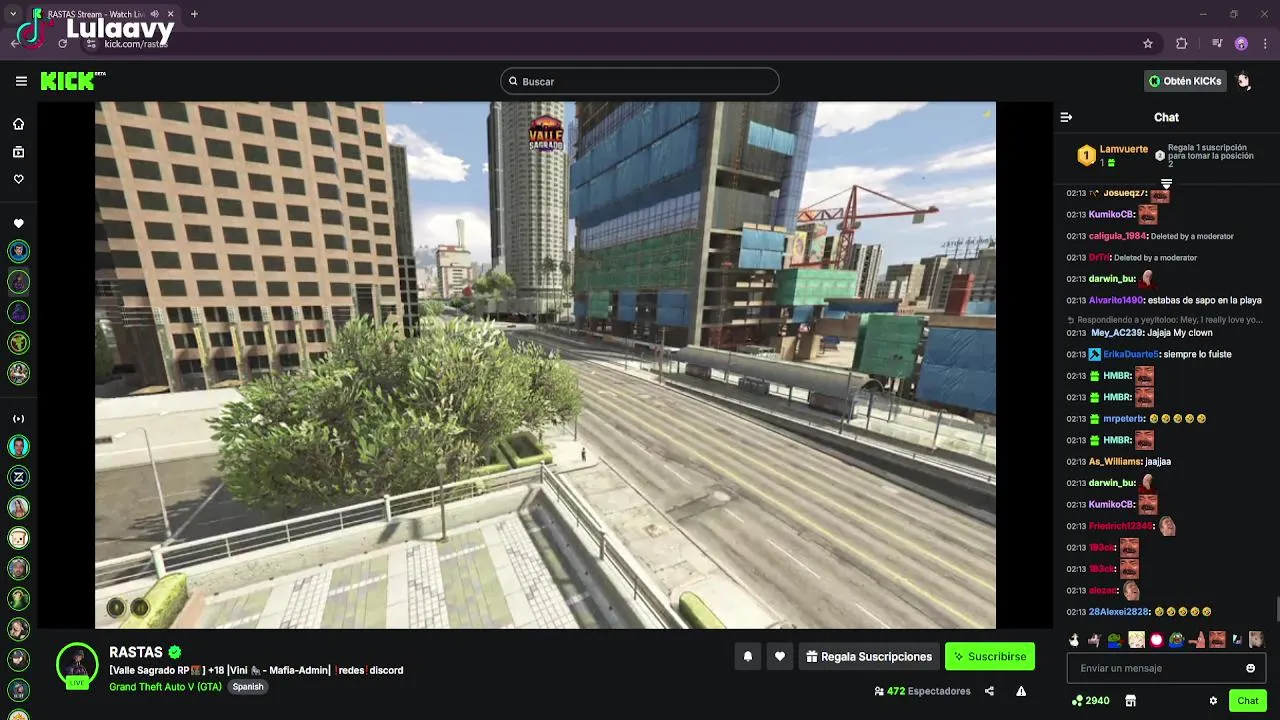Image resolution: width=1280 pixels, height=720 pixels.
Task: Click username As_Williams in chat
Action: point(1115,461)
